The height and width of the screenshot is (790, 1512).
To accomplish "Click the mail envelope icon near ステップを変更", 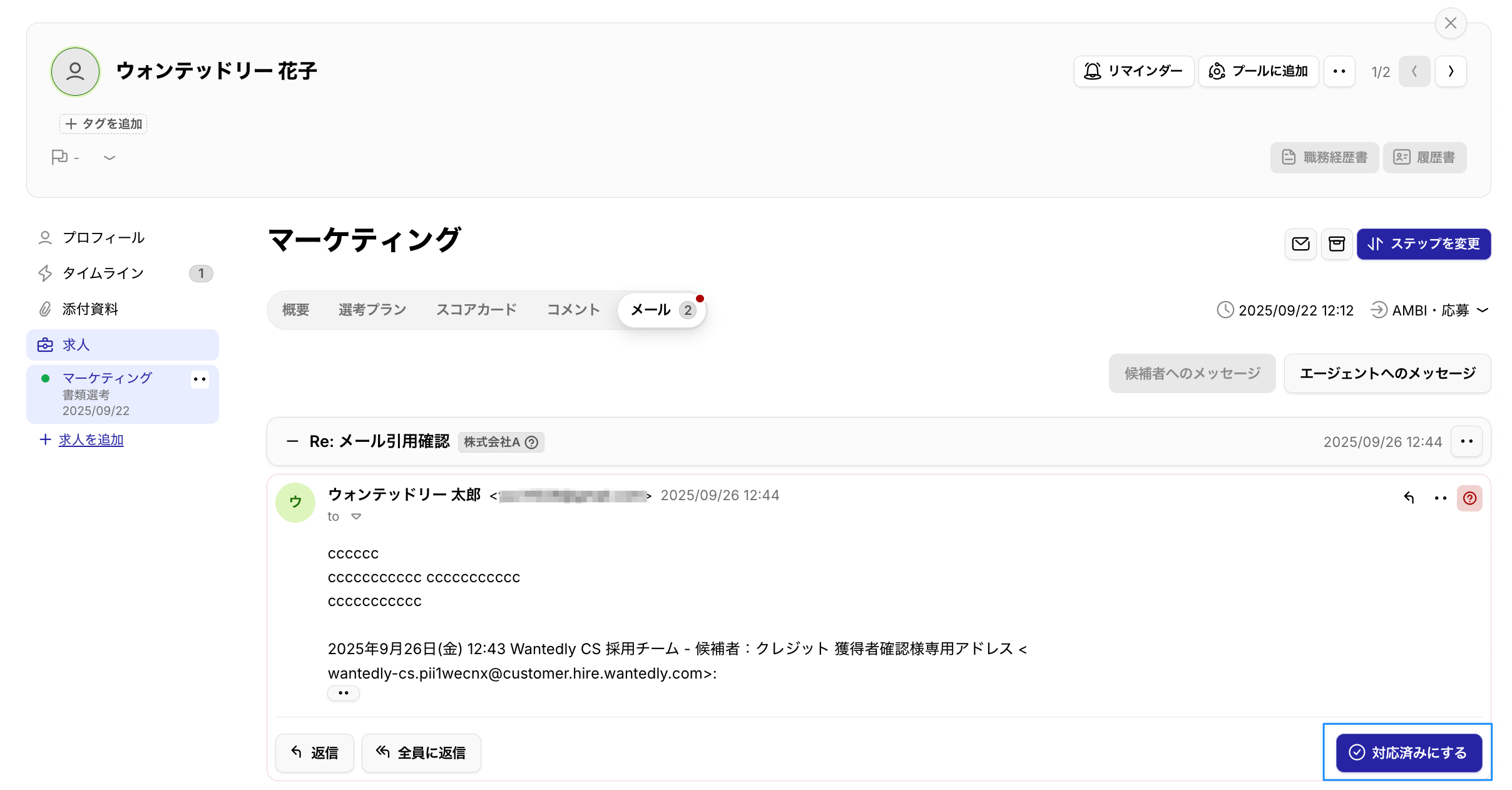I will pos(1300,244).
